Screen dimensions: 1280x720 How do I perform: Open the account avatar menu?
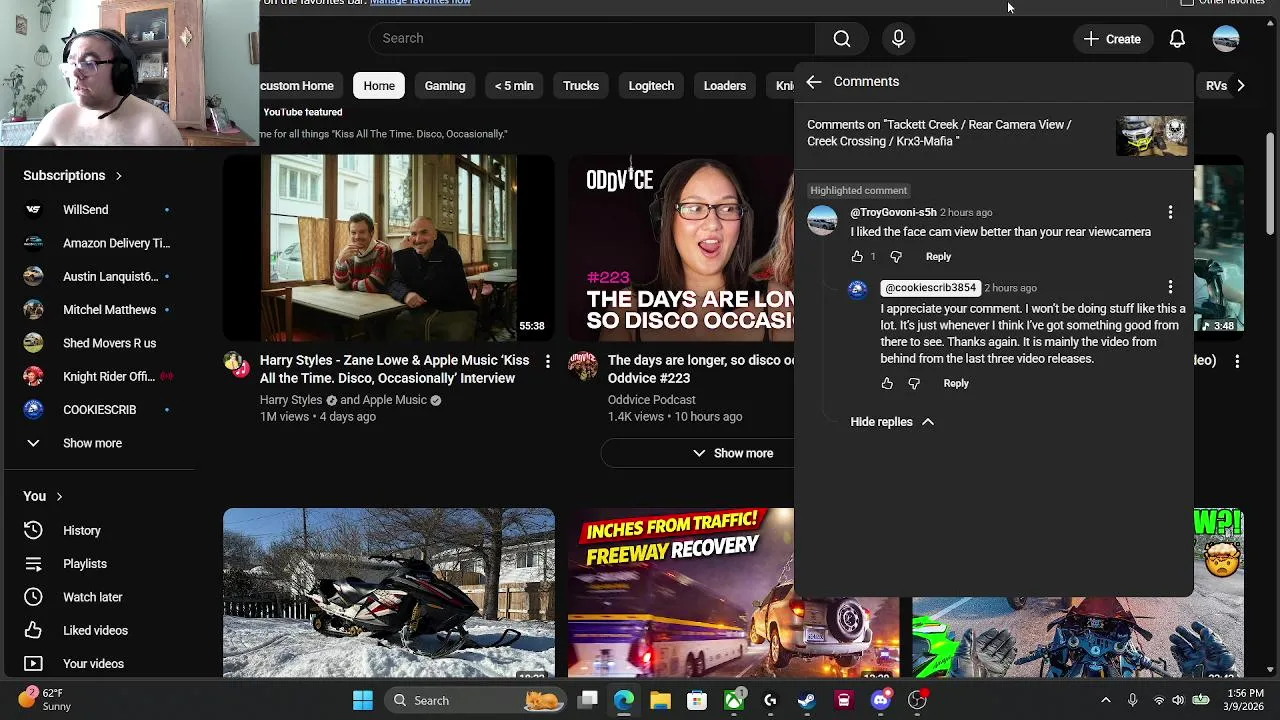[1225, 39]
